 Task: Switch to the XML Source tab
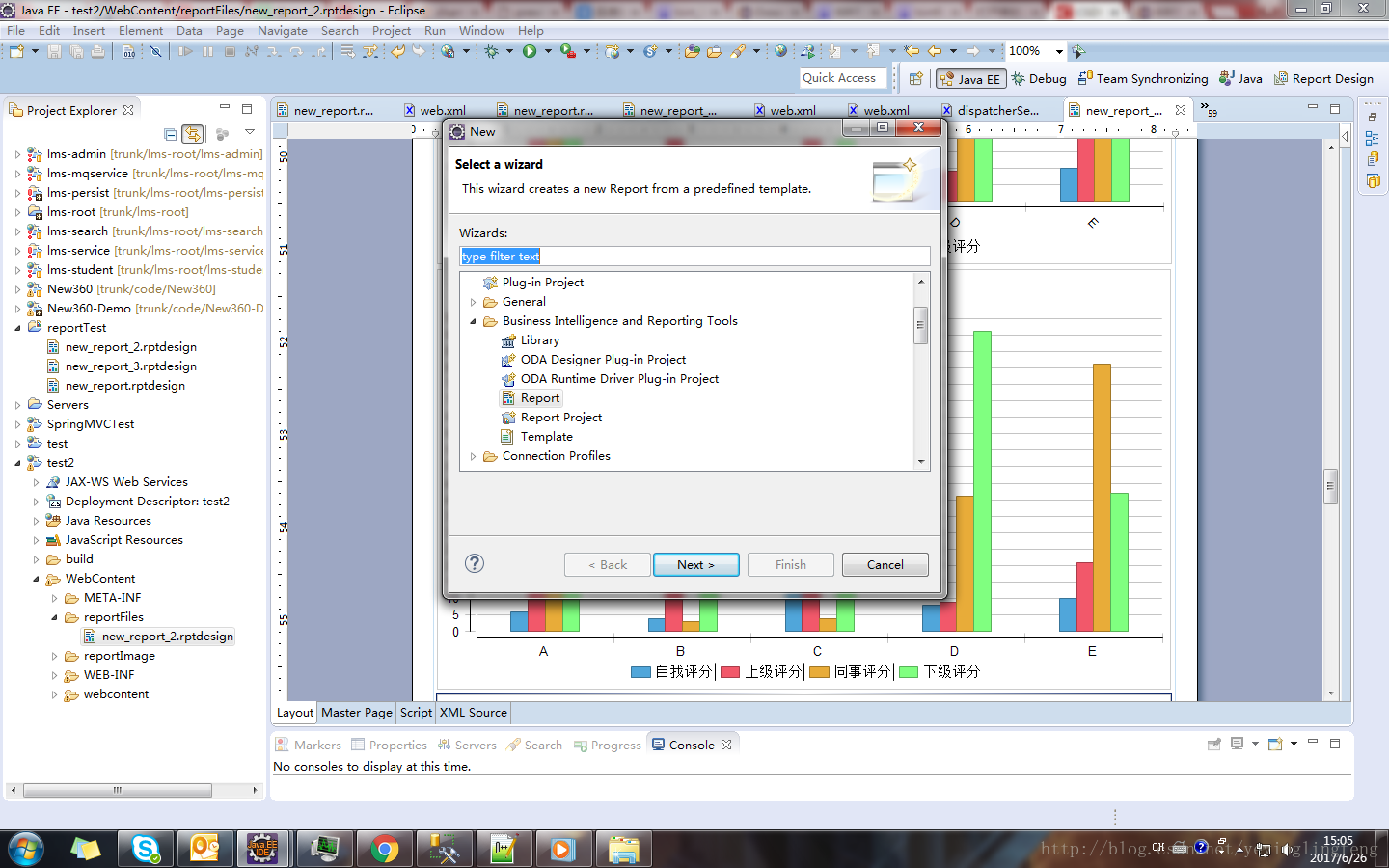[x=473, y=713]
